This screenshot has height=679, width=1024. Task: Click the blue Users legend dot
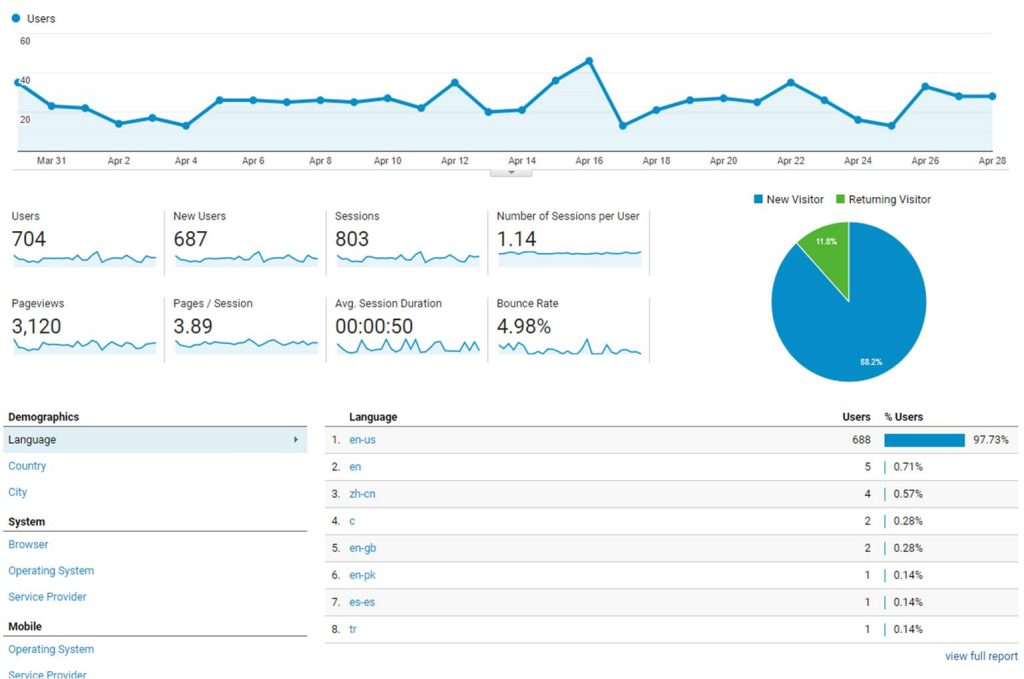click(x=16, y=18)
